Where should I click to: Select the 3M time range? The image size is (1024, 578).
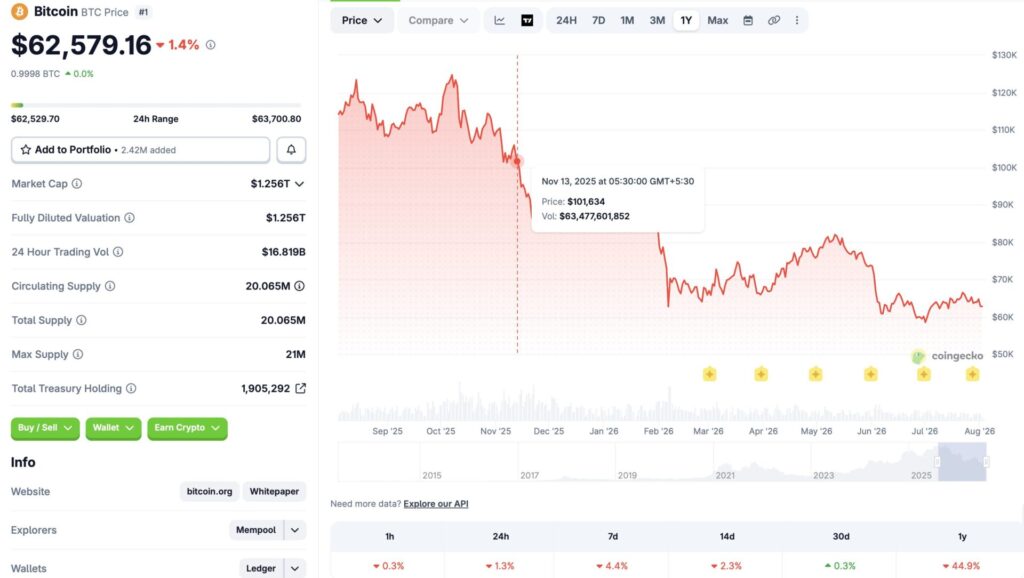click(x=657, y=20)
